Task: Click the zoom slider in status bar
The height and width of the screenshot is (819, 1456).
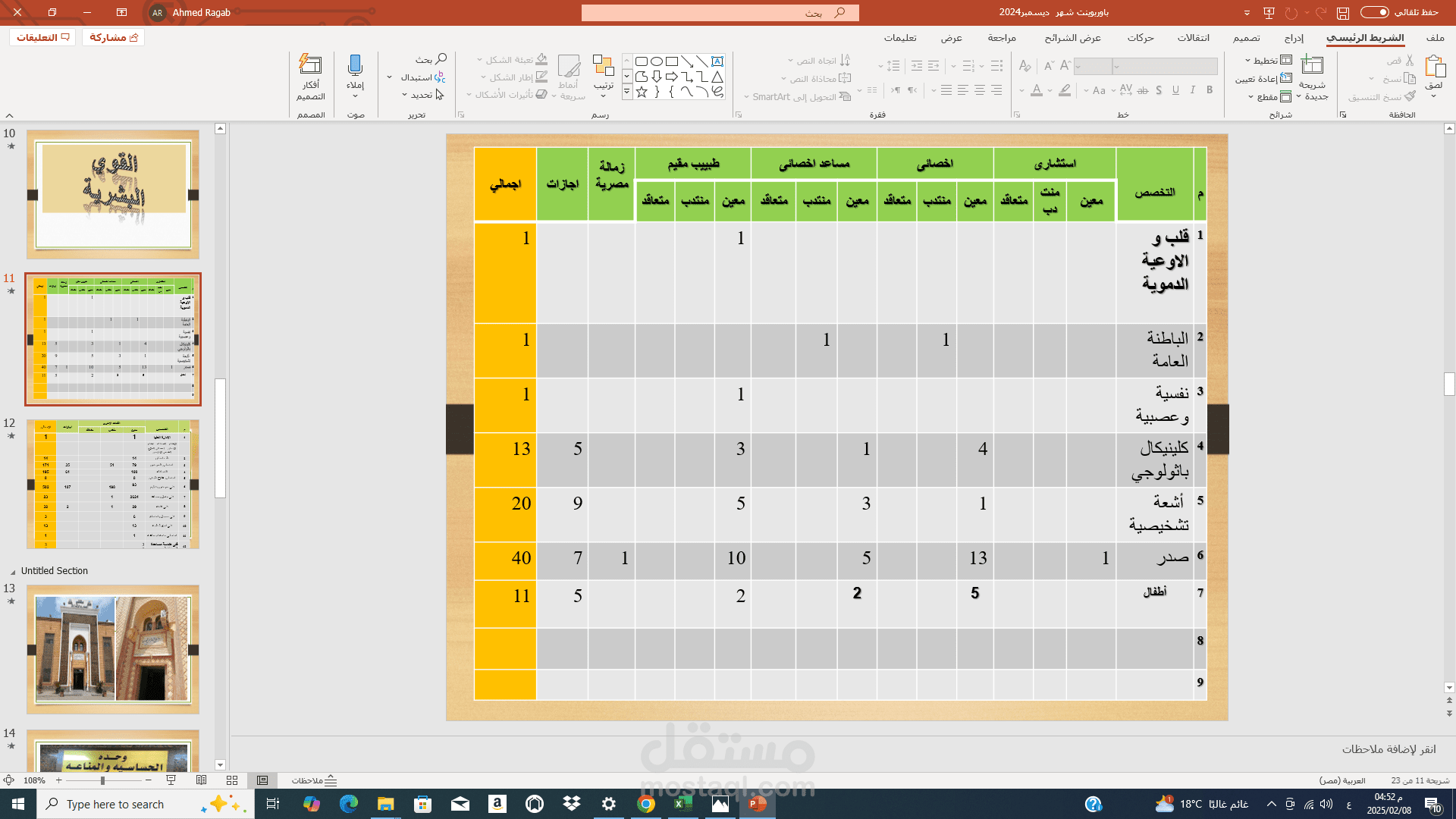Action: click(102, 780)
